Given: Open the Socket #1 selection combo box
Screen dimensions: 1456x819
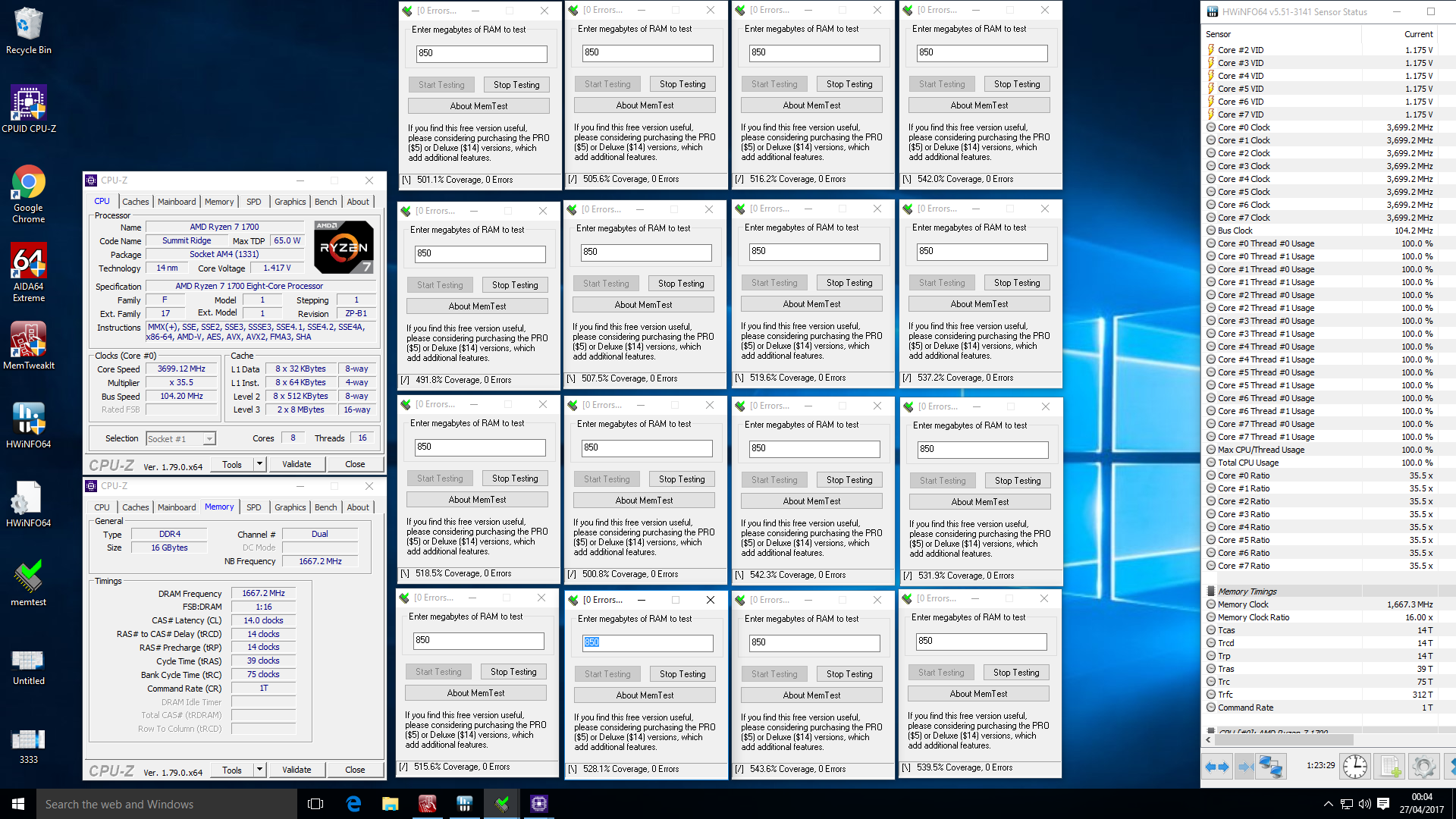Looking at the screenshot, I should coord(180,438).
